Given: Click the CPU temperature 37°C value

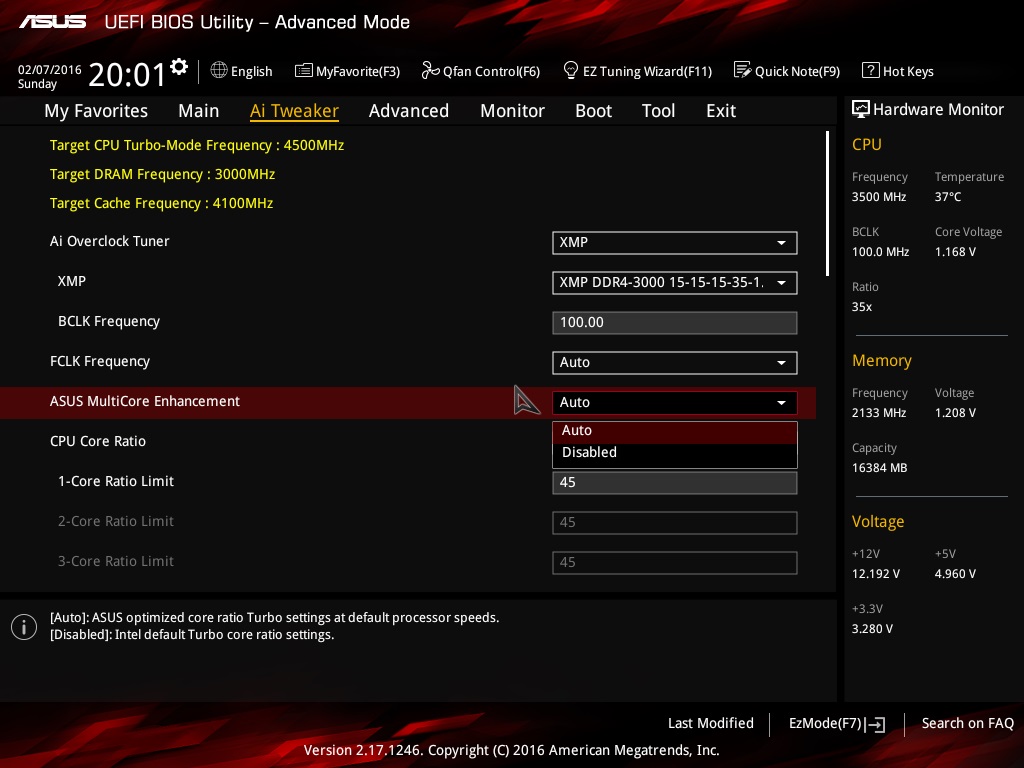Looking at the screenshot, I should point(948,197).
